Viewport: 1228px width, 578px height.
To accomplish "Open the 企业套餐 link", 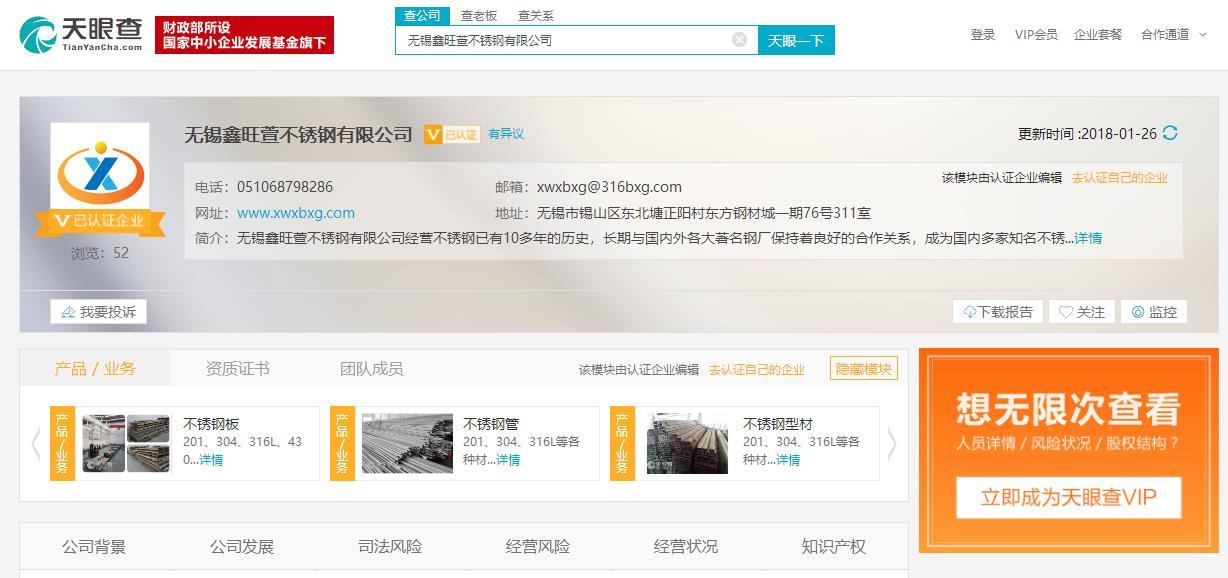I will (1098, 34).
